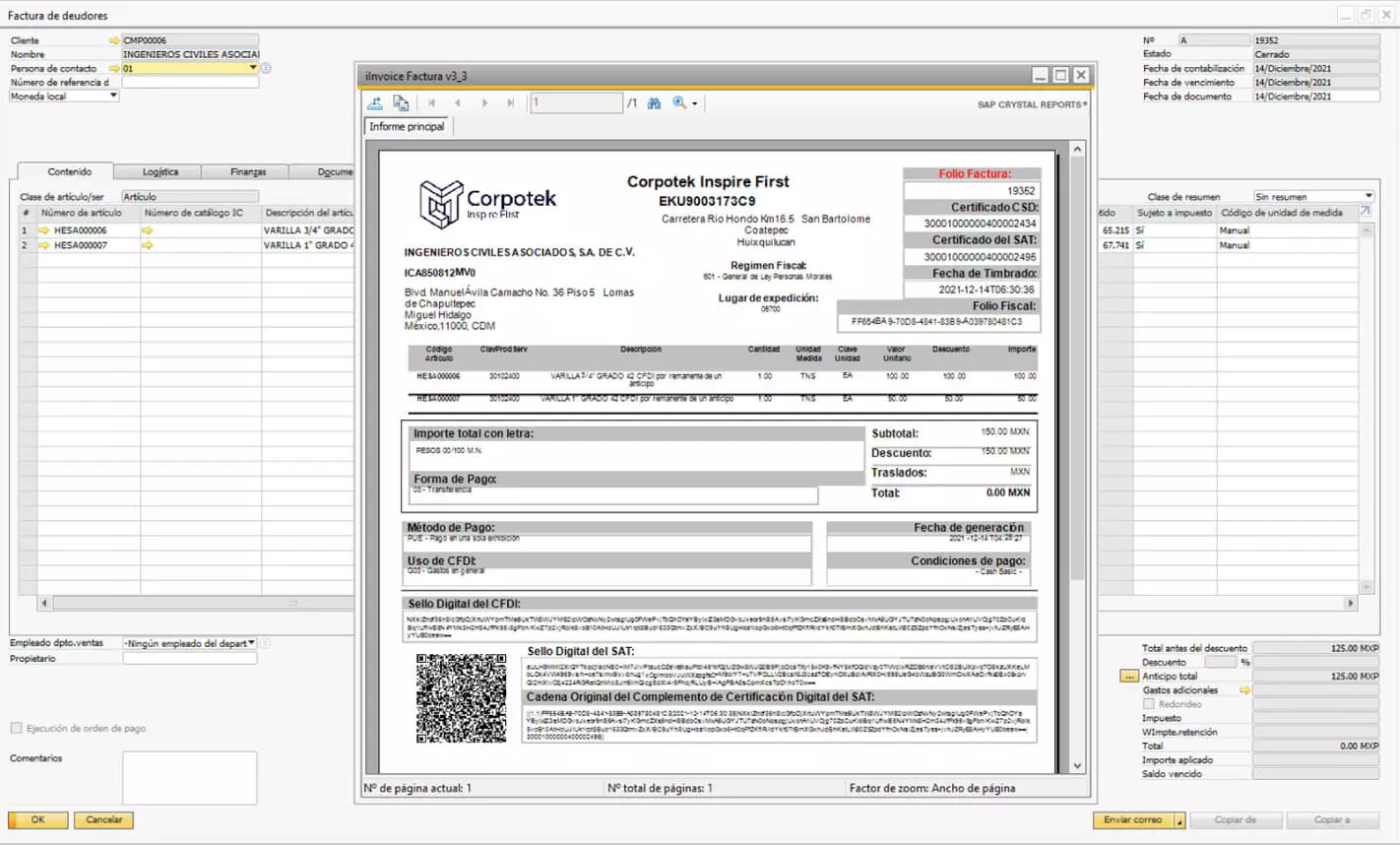Follow the yellow link arrow next to Cliente
Image resolution: width=1400 pixels, height=845 pixels.
pos(114,40)
